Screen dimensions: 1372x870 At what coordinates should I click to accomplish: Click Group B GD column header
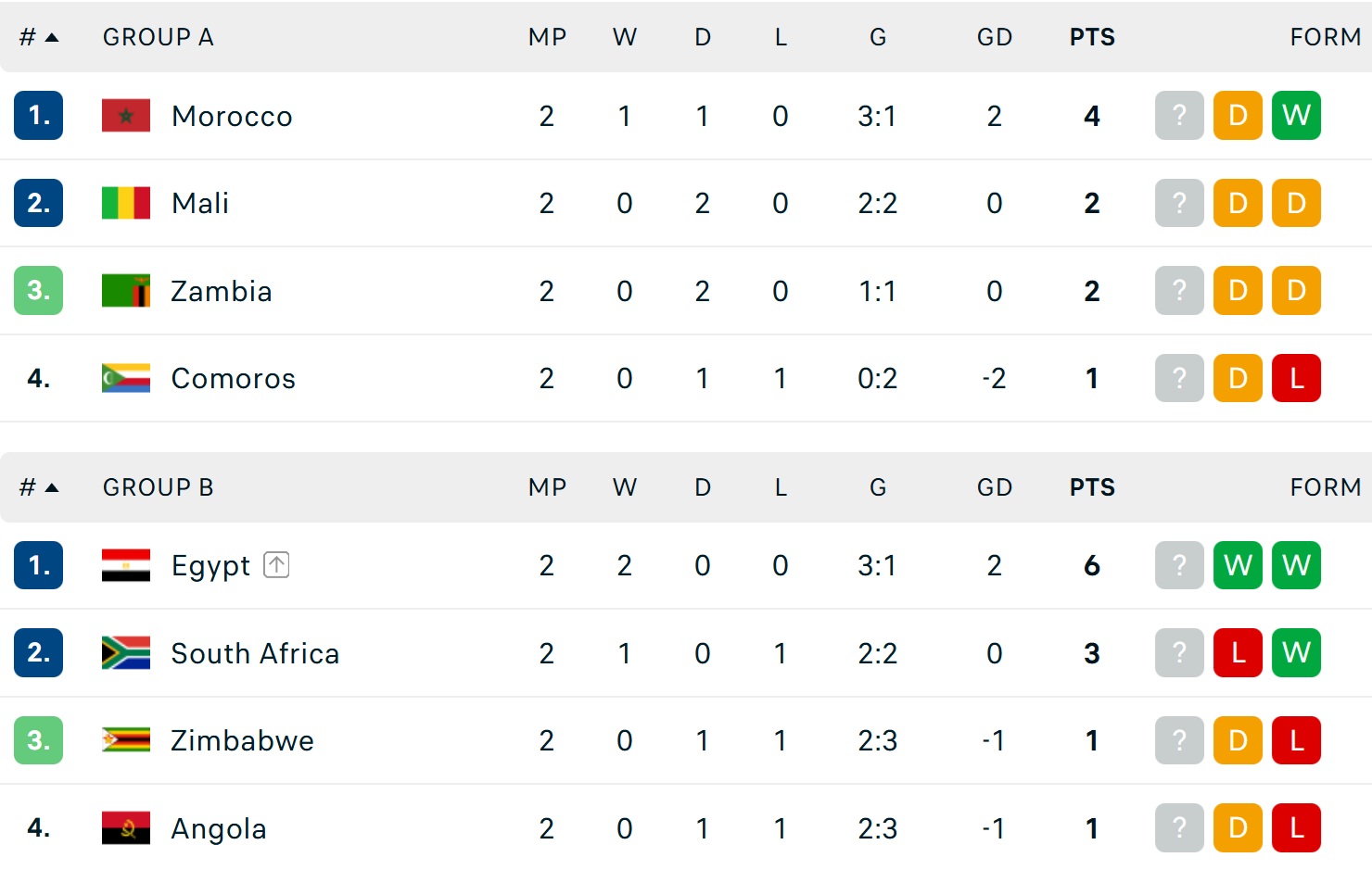994,487
